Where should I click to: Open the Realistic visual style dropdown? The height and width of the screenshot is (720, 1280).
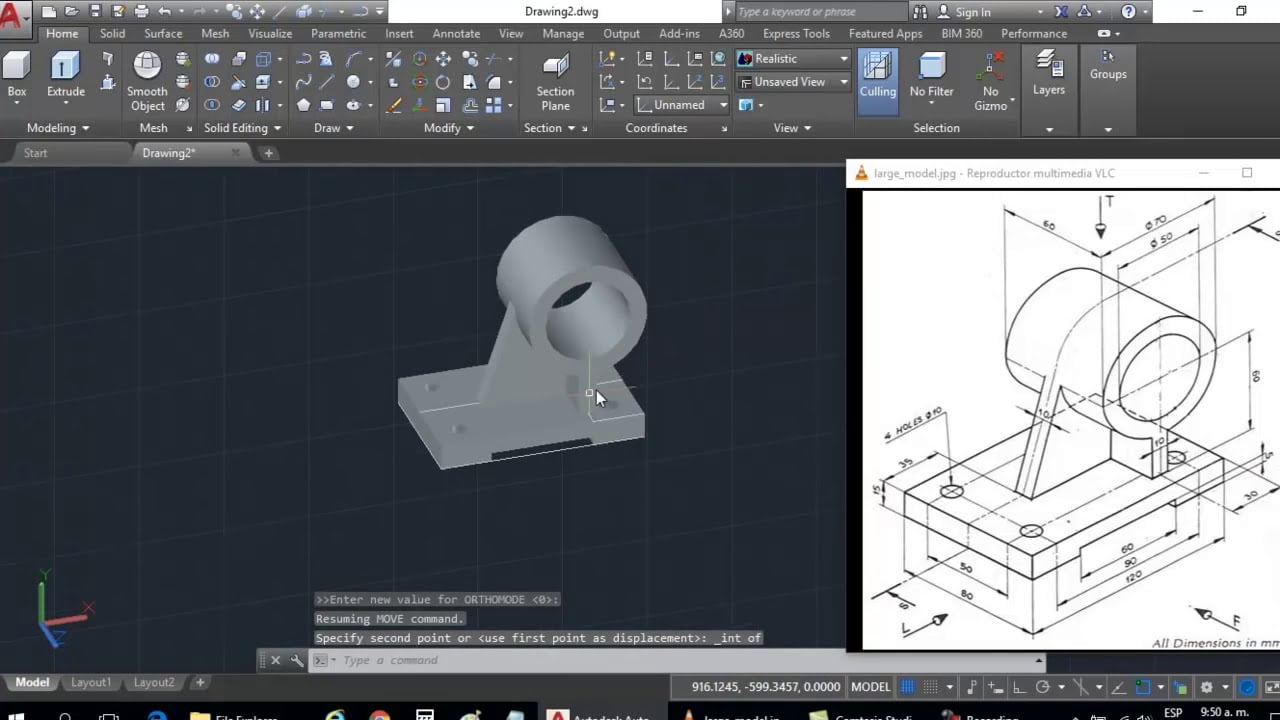click(x=842, y=58)
